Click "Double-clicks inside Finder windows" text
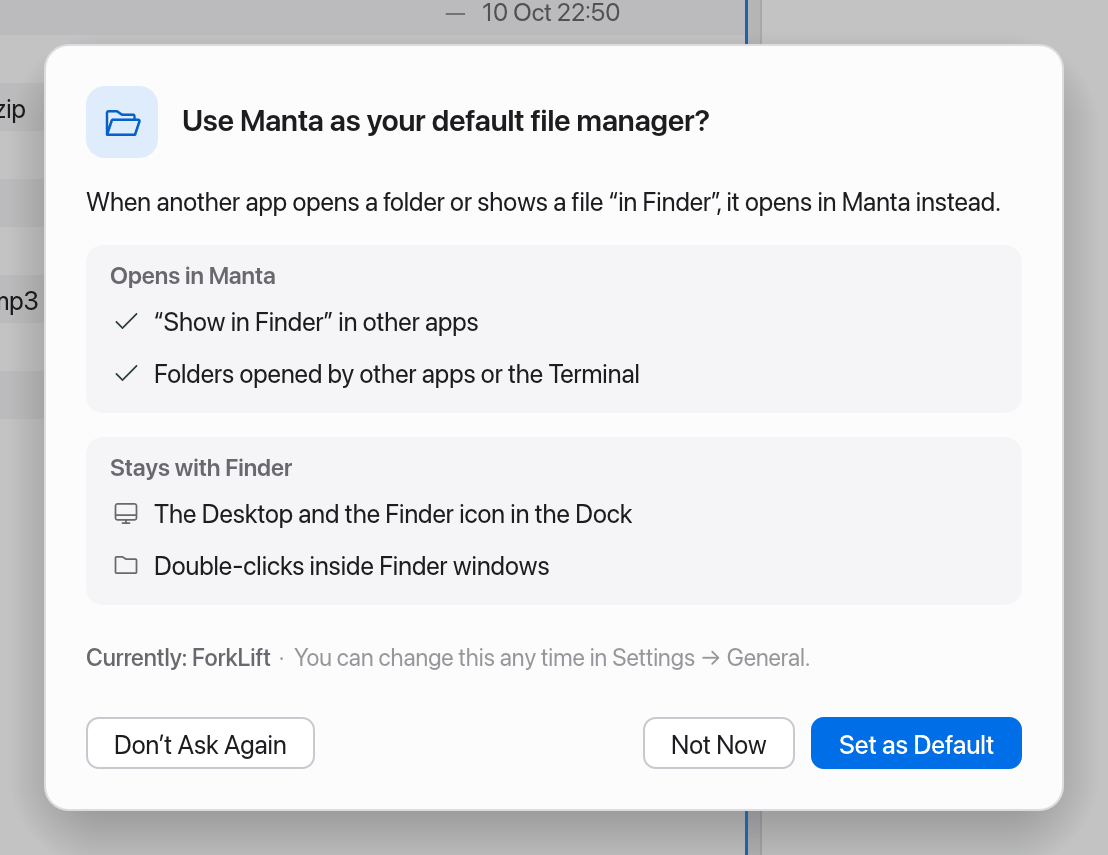1108x855 pixels. [351, 566]
